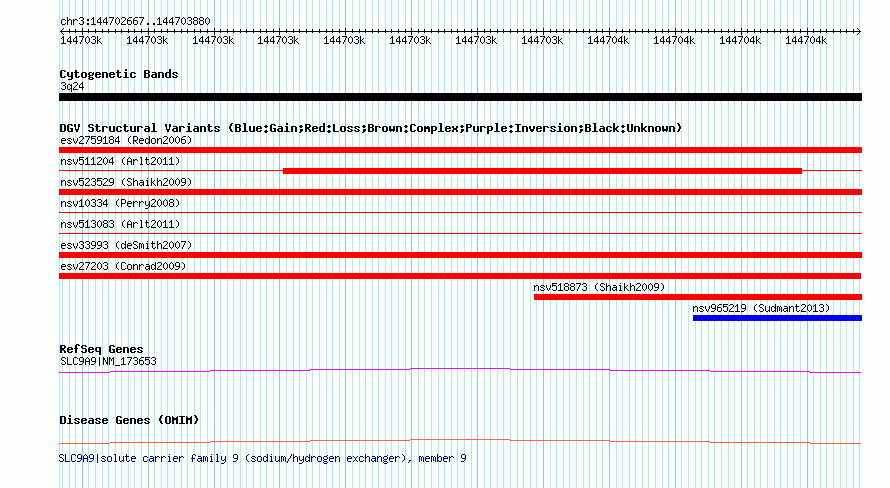Open SLC9A9 solute carrier family 9 link
This screenshot has width=890, height=488.
coord(263,458)
